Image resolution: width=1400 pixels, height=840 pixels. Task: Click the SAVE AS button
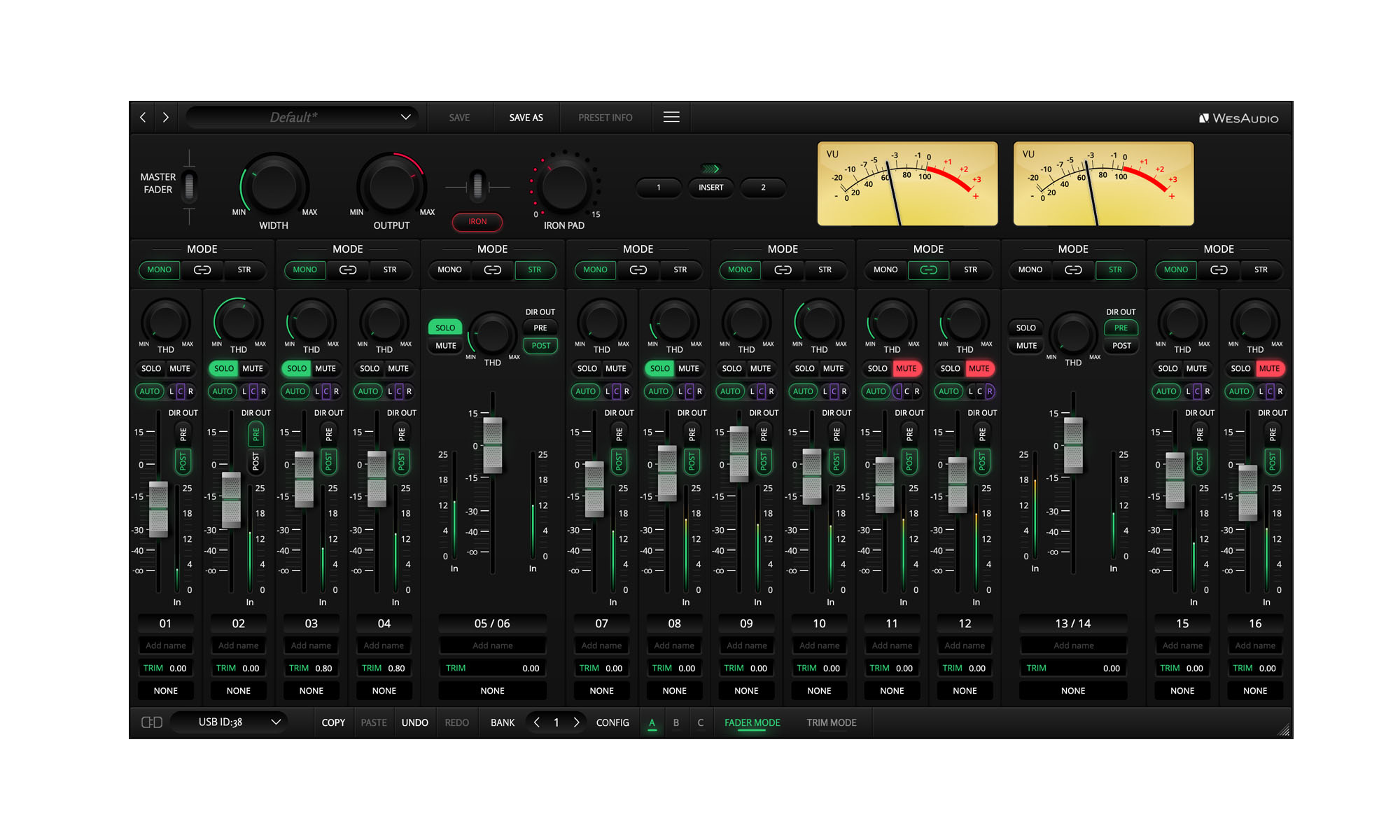tap(526, 117)
